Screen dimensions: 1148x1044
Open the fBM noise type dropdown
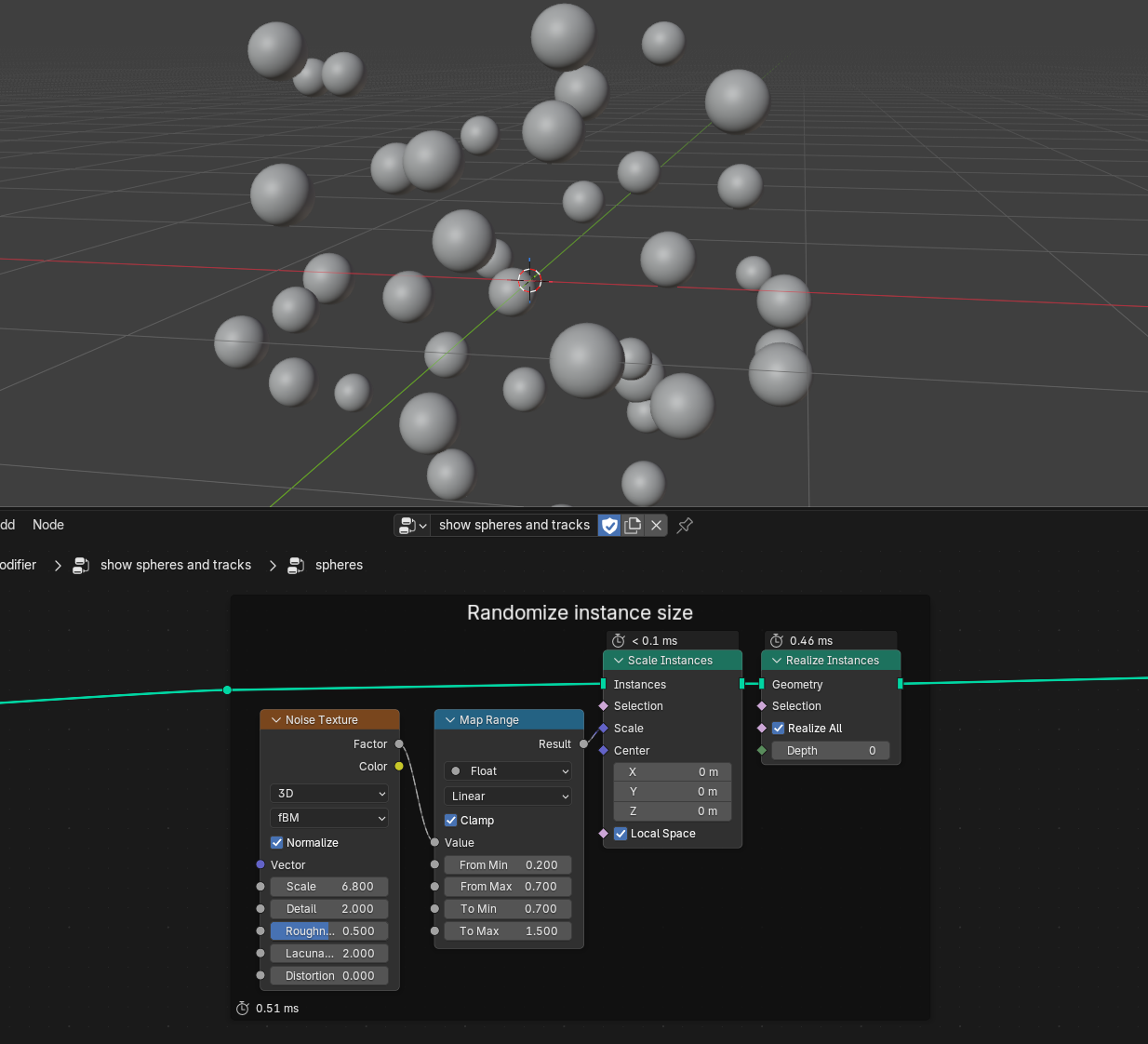pyautogui.click(x=329, y=818)
